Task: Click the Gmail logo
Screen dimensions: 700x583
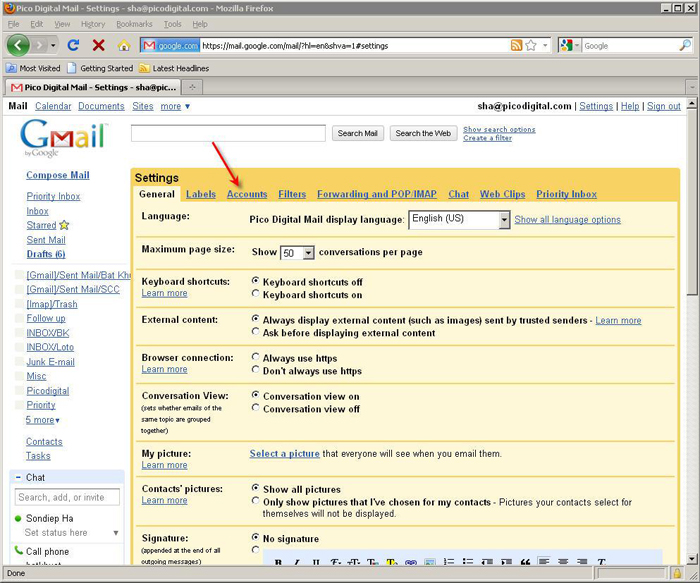Action: click(x=63, y=137)
